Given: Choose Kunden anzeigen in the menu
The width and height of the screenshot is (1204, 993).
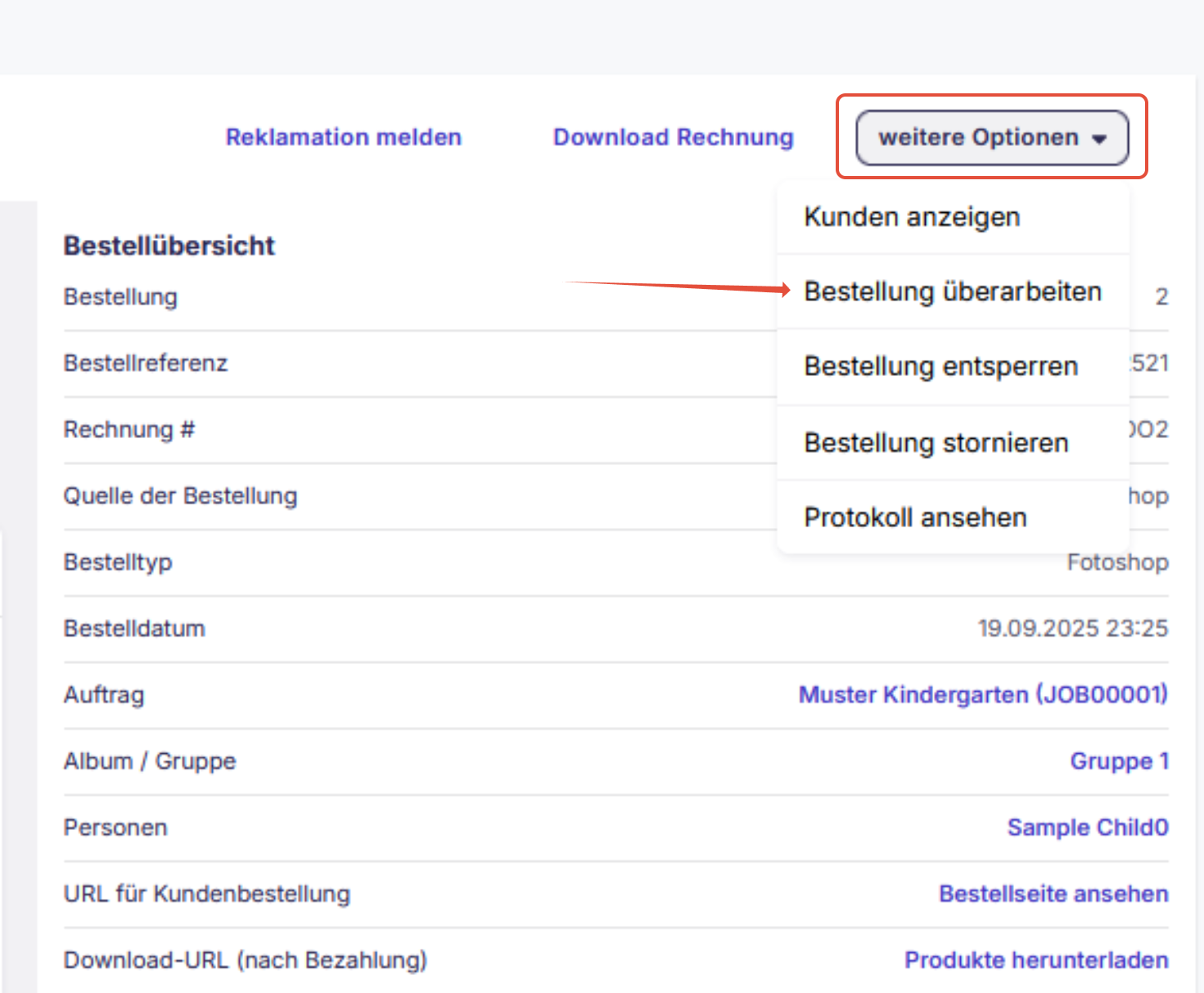Looking at the screenshot, I should click(911, 217).
